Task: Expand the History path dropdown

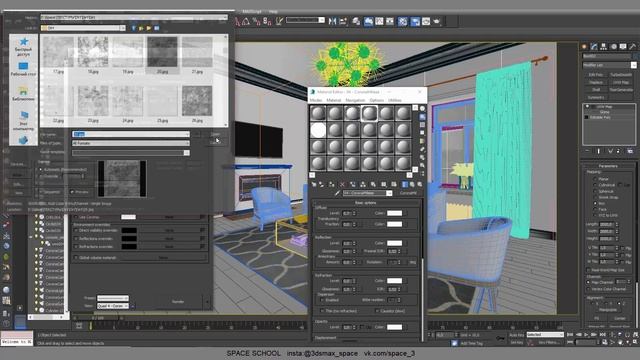Action: click(x=225, y=18)
